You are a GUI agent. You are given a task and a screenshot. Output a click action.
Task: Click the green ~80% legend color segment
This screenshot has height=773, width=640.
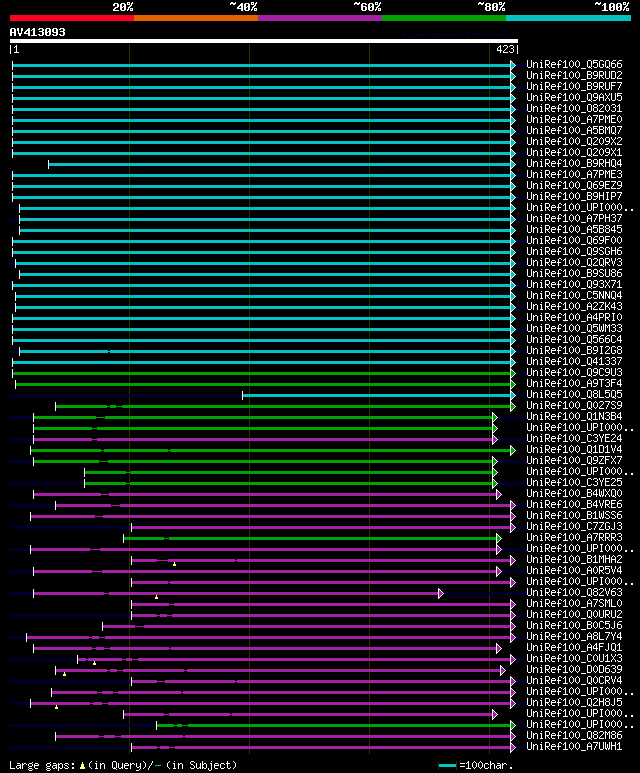click(x=444, y=18)
